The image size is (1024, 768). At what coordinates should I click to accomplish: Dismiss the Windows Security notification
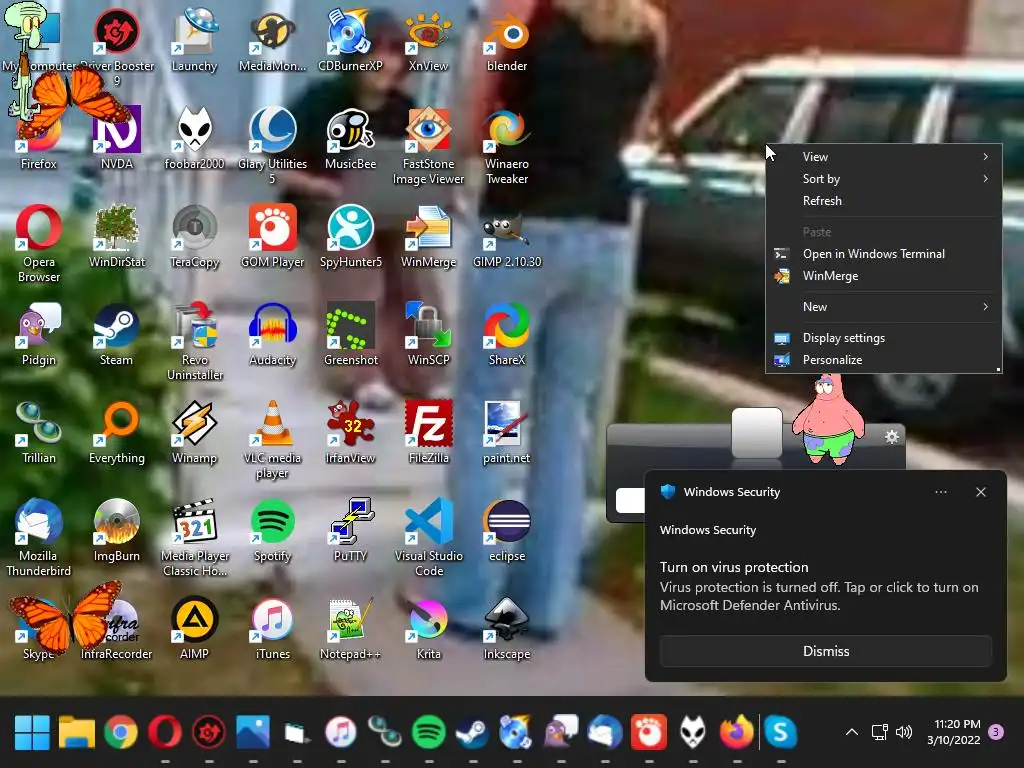(825, 651)
